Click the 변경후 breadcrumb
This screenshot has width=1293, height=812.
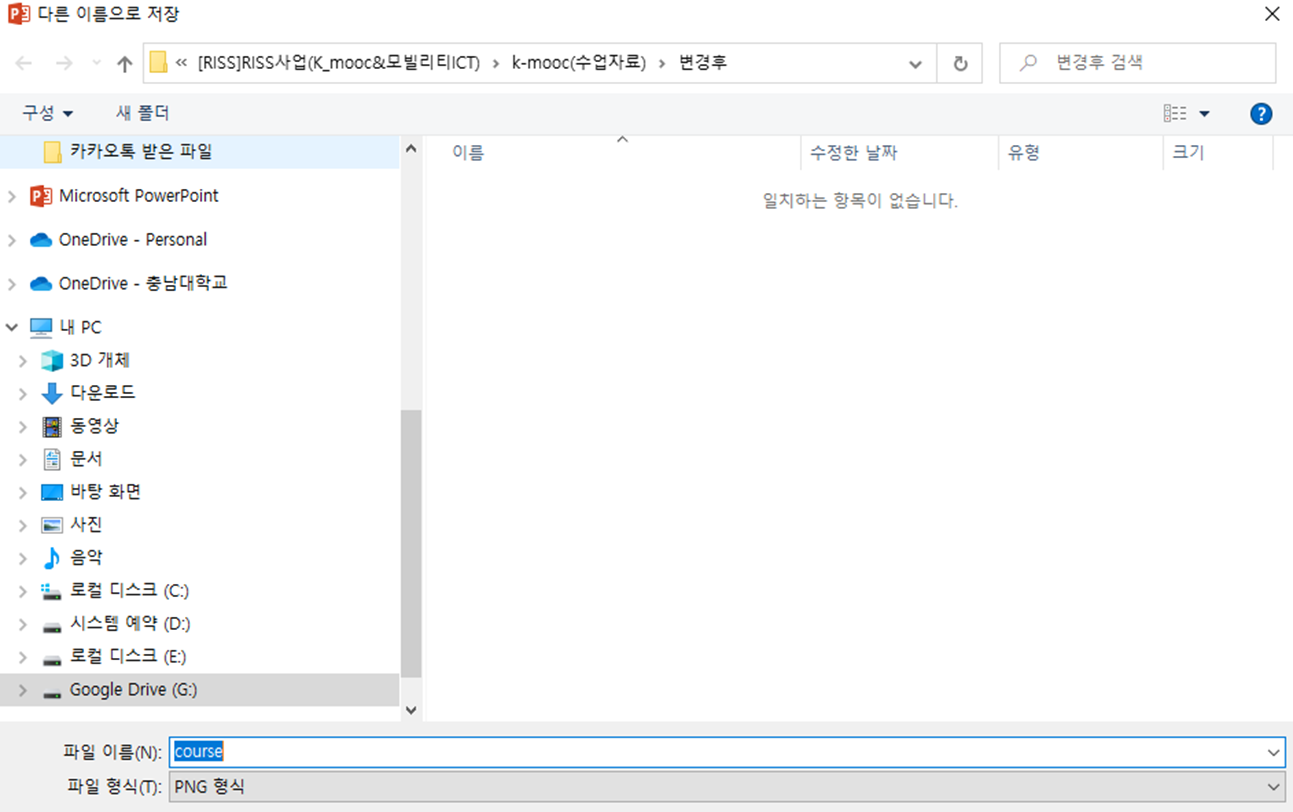click(702, 63)
